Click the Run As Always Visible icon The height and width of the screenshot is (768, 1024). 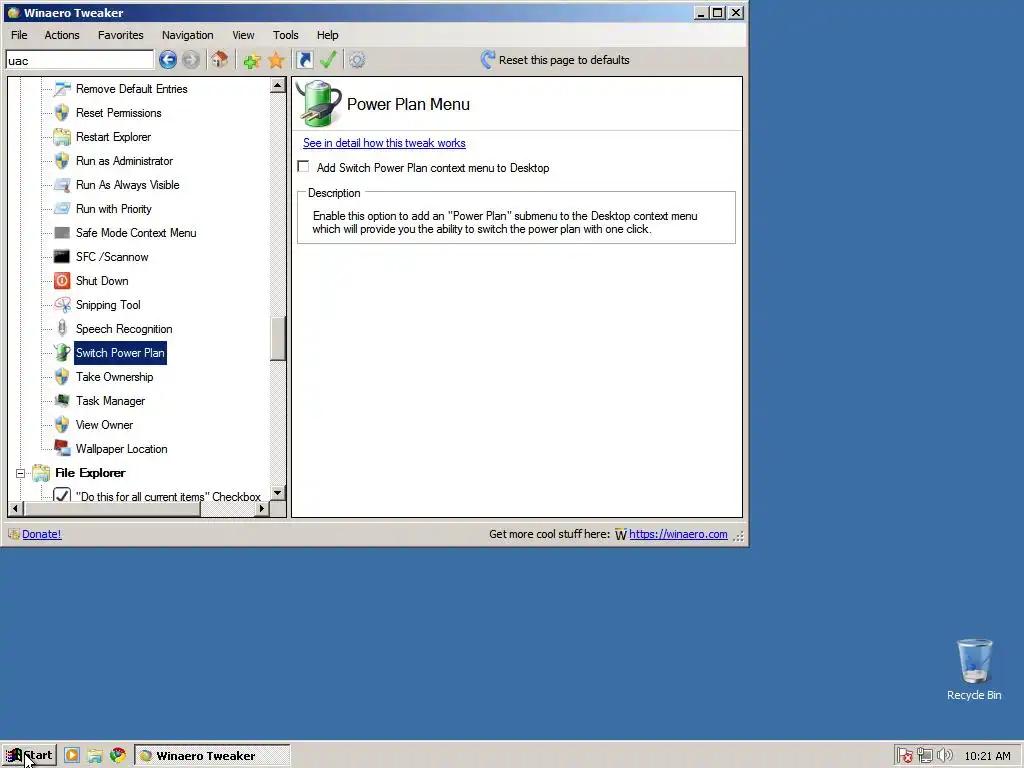[62, 185]
